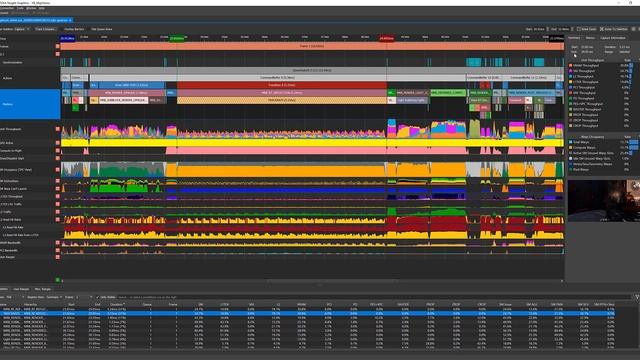Toggle the square beside Compute In Flight row
This screenshot has height=360, width=640.
pyautogui.click(x=58, y=151)
